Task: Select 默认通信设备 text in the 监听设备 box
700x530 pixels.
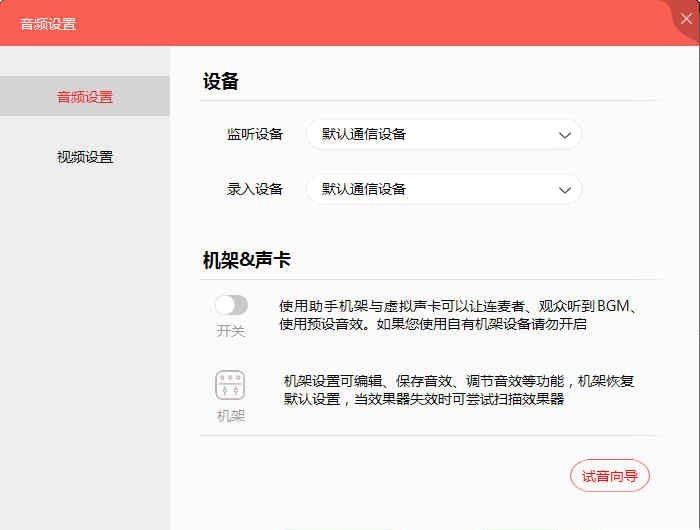Action: tap(364, 134)
